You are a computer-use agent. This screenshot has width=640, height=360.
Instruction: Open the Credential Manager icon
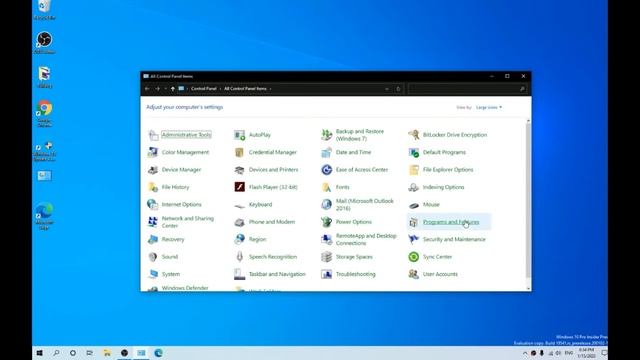click(240, 152)
